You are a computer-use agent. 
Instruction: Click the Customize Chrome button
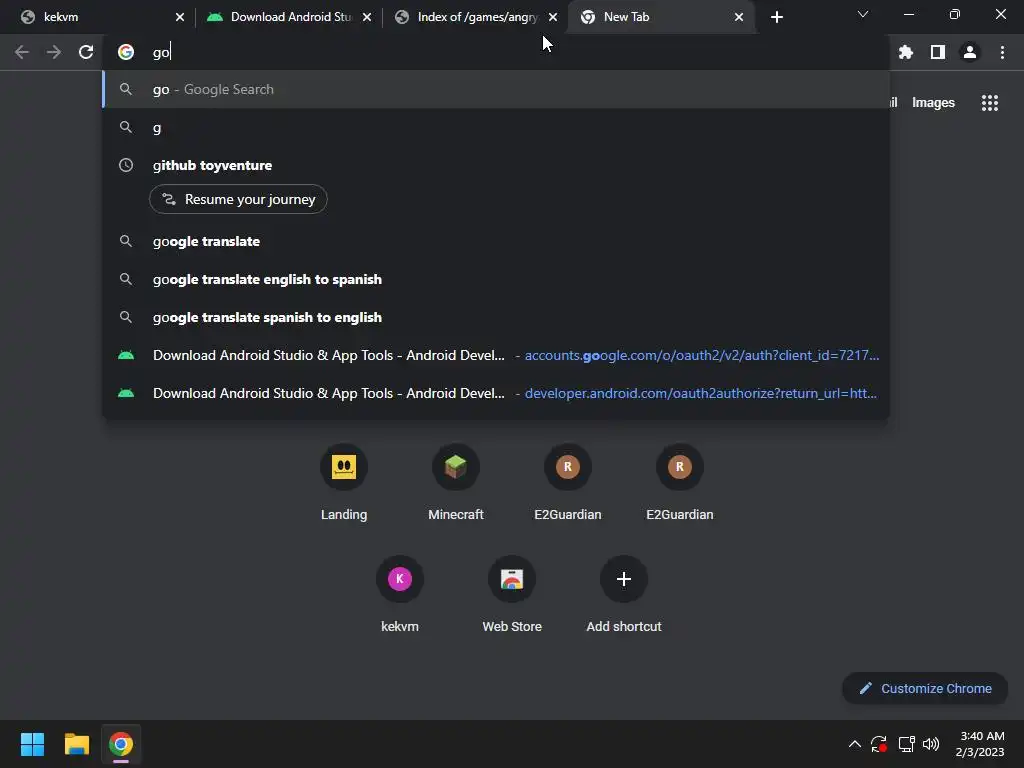pyautogui.click(x=925, y=688)
